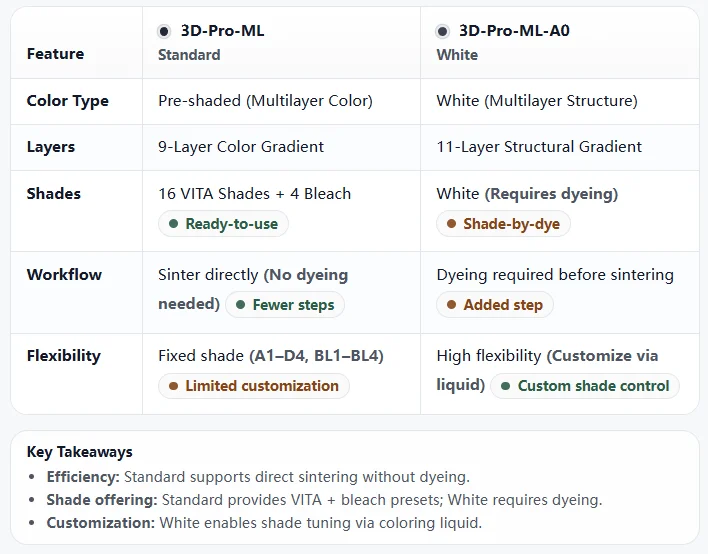This screenshot has height=554, width=708.
Task: Select the Shades row label
Action: [54, 193]
